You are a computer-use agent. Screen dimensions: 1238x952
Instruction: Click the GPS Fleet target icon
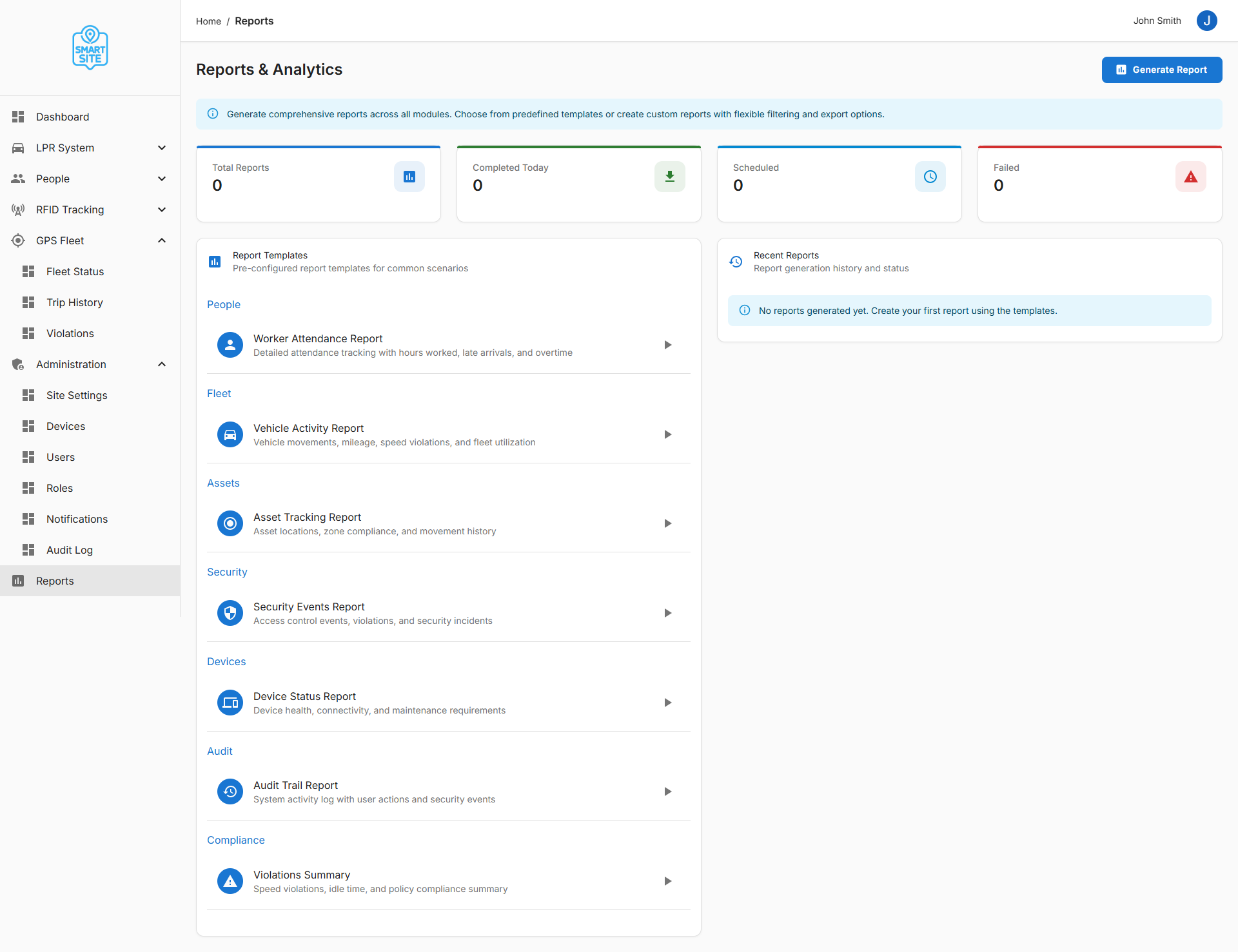(18, 240)
